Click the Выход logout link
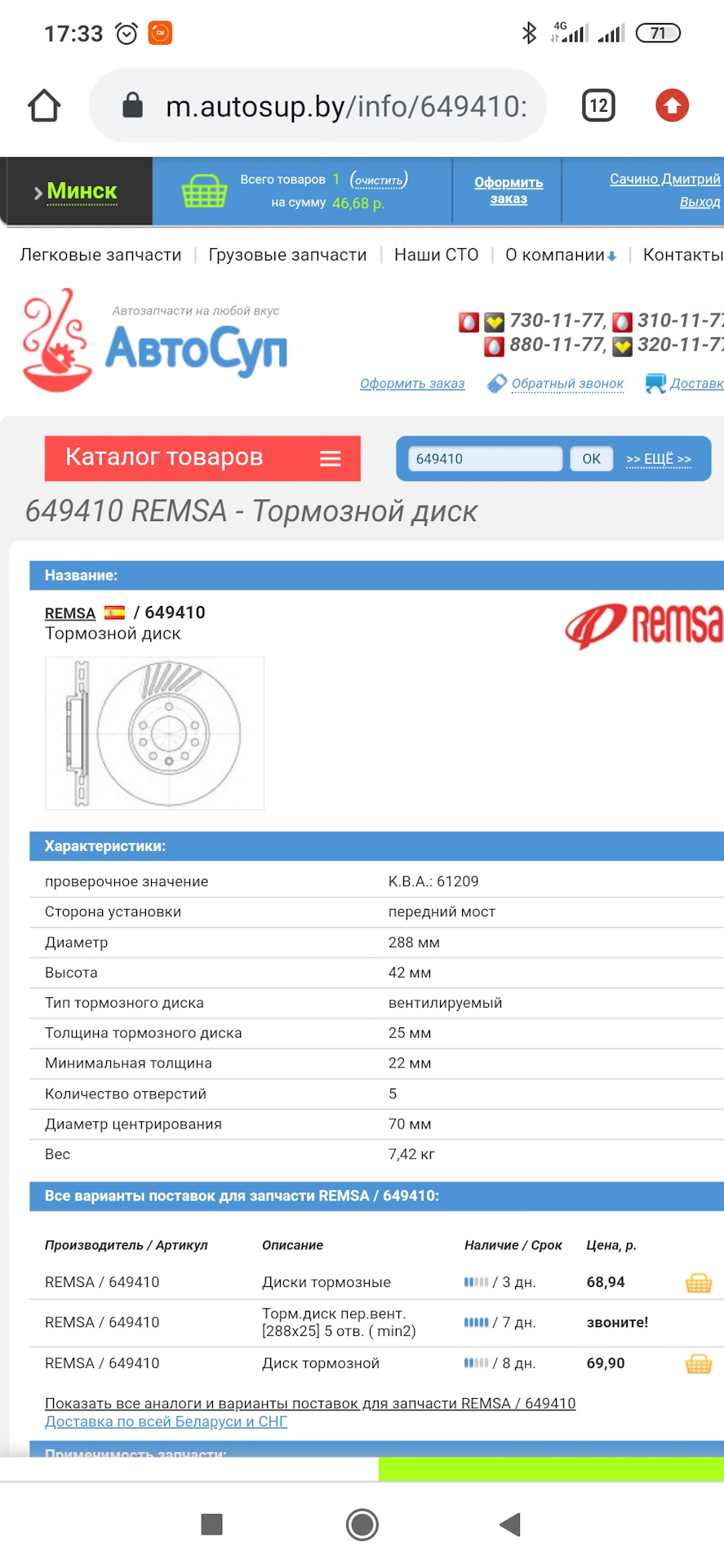Image resolution: width=724 pixels, height=1568 pixels. coord(700,202)
